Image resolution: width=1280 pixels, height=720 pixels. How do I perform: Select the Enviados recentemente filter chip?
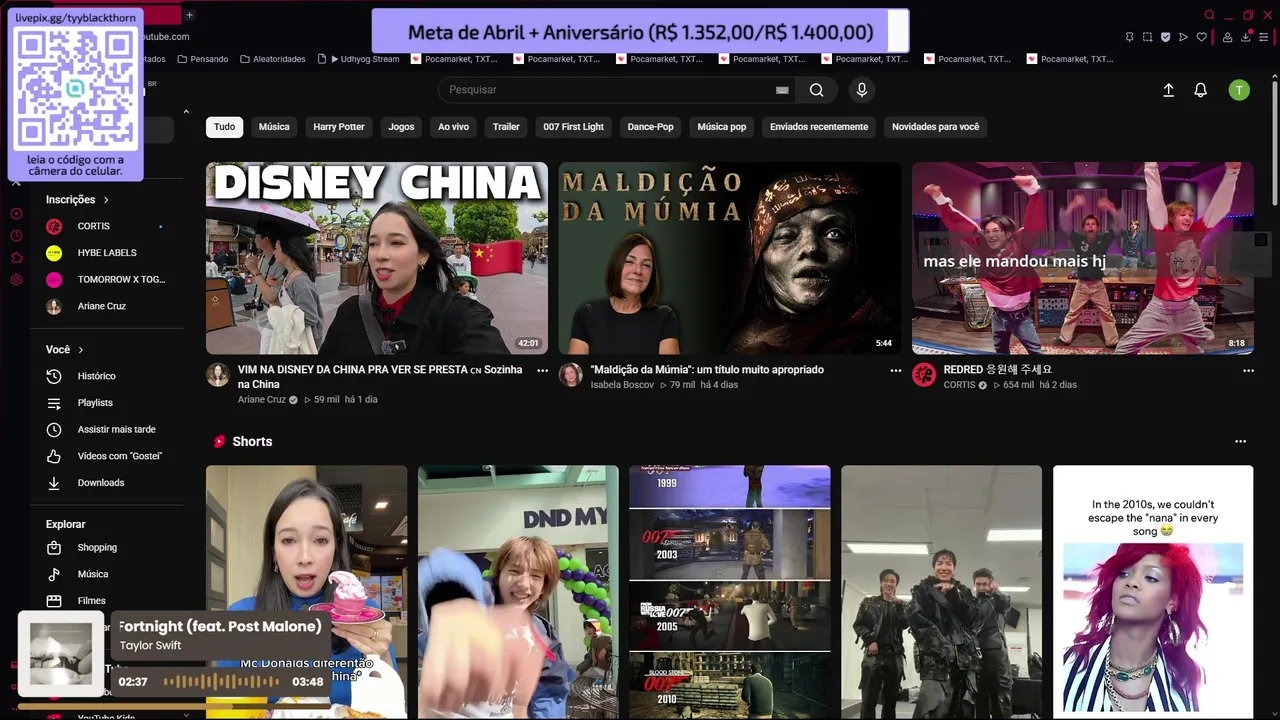819,127
